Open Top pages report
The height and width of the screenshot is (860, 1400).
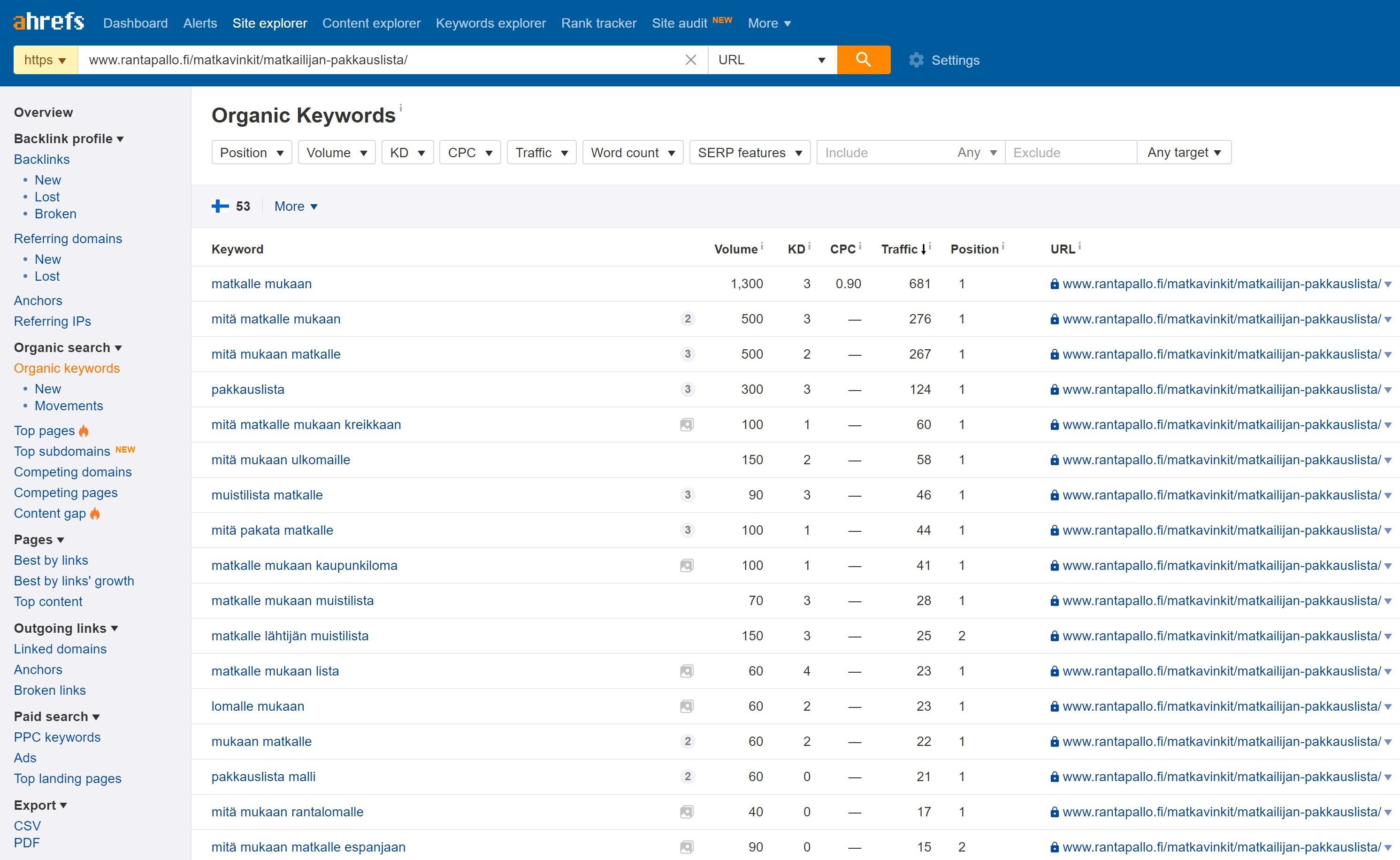pyautogui.click(x=45, y=430)
